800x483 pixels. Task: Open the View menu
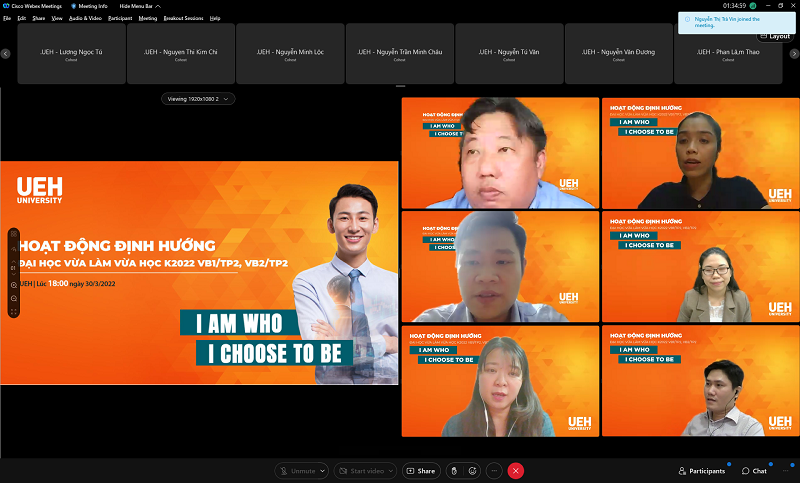(57, 18)
